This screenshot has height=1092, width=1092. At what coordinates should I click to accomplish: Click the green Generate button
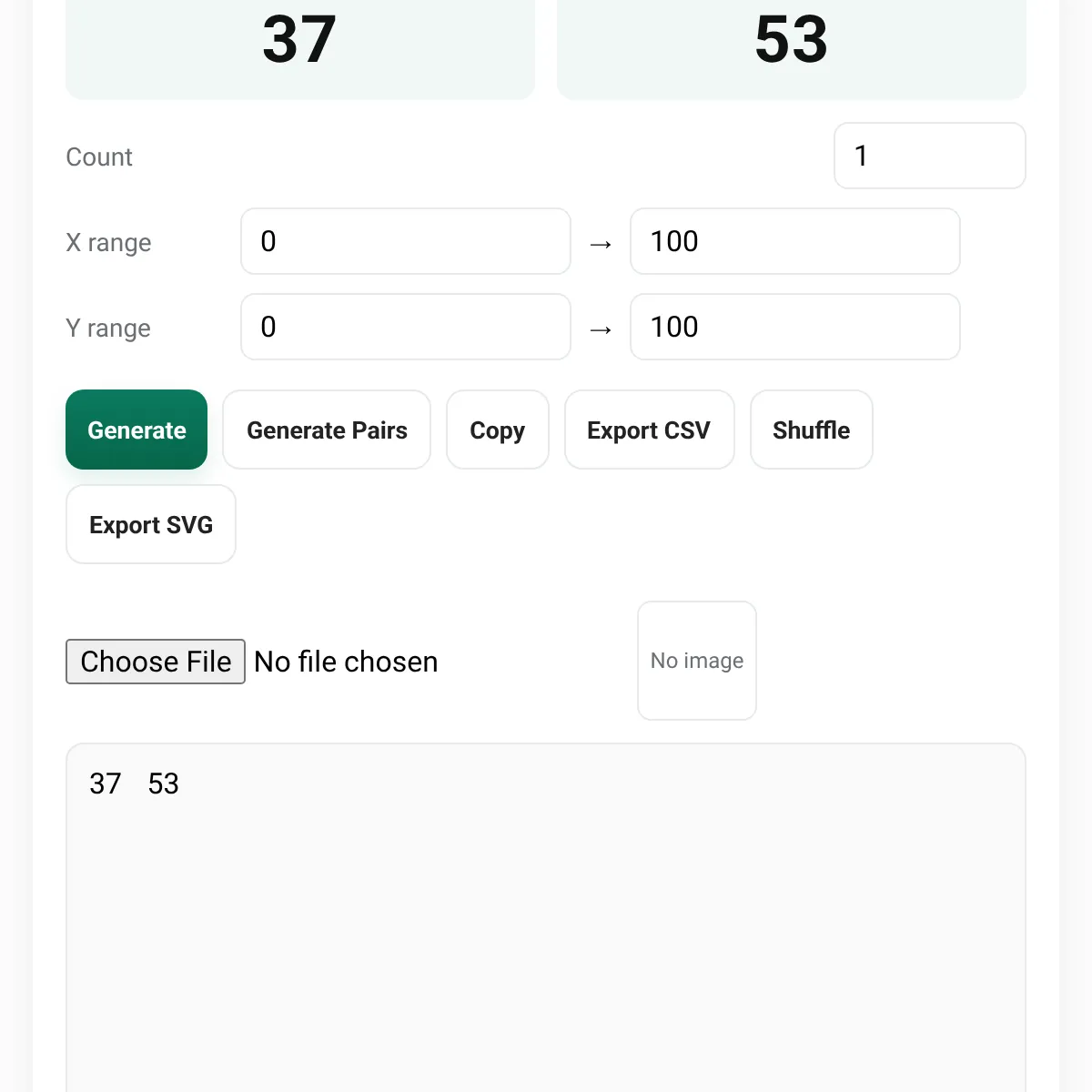136,430
